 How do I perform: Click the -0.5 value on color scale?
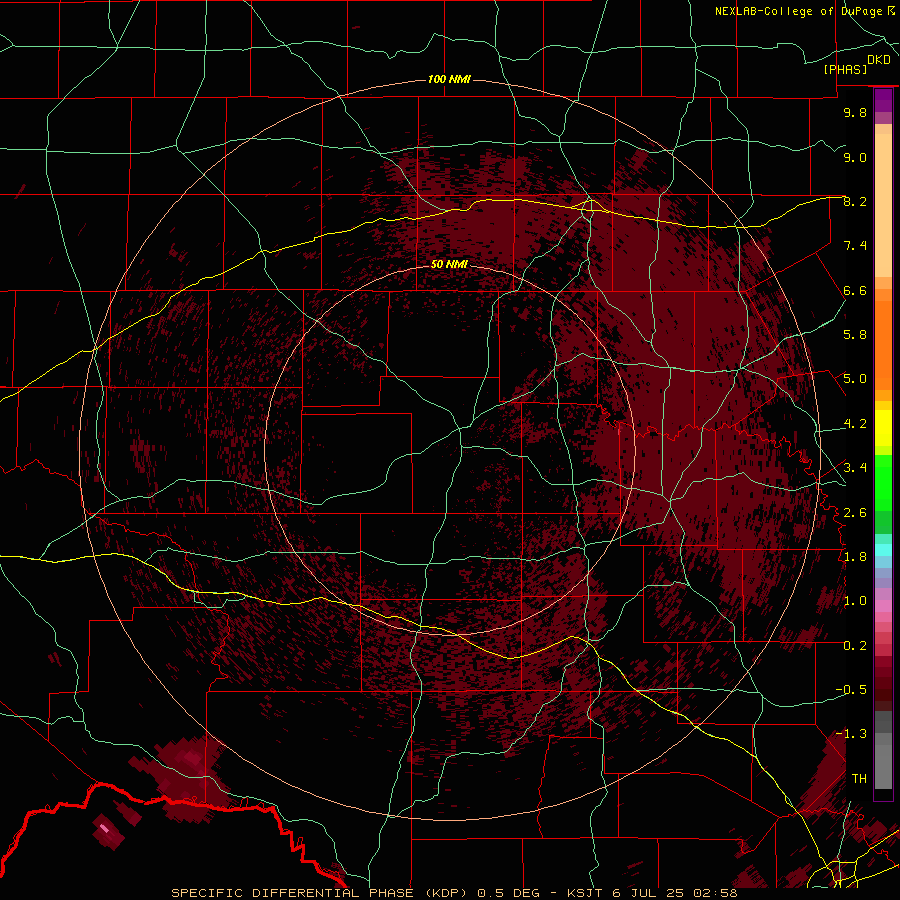[851, 689]
